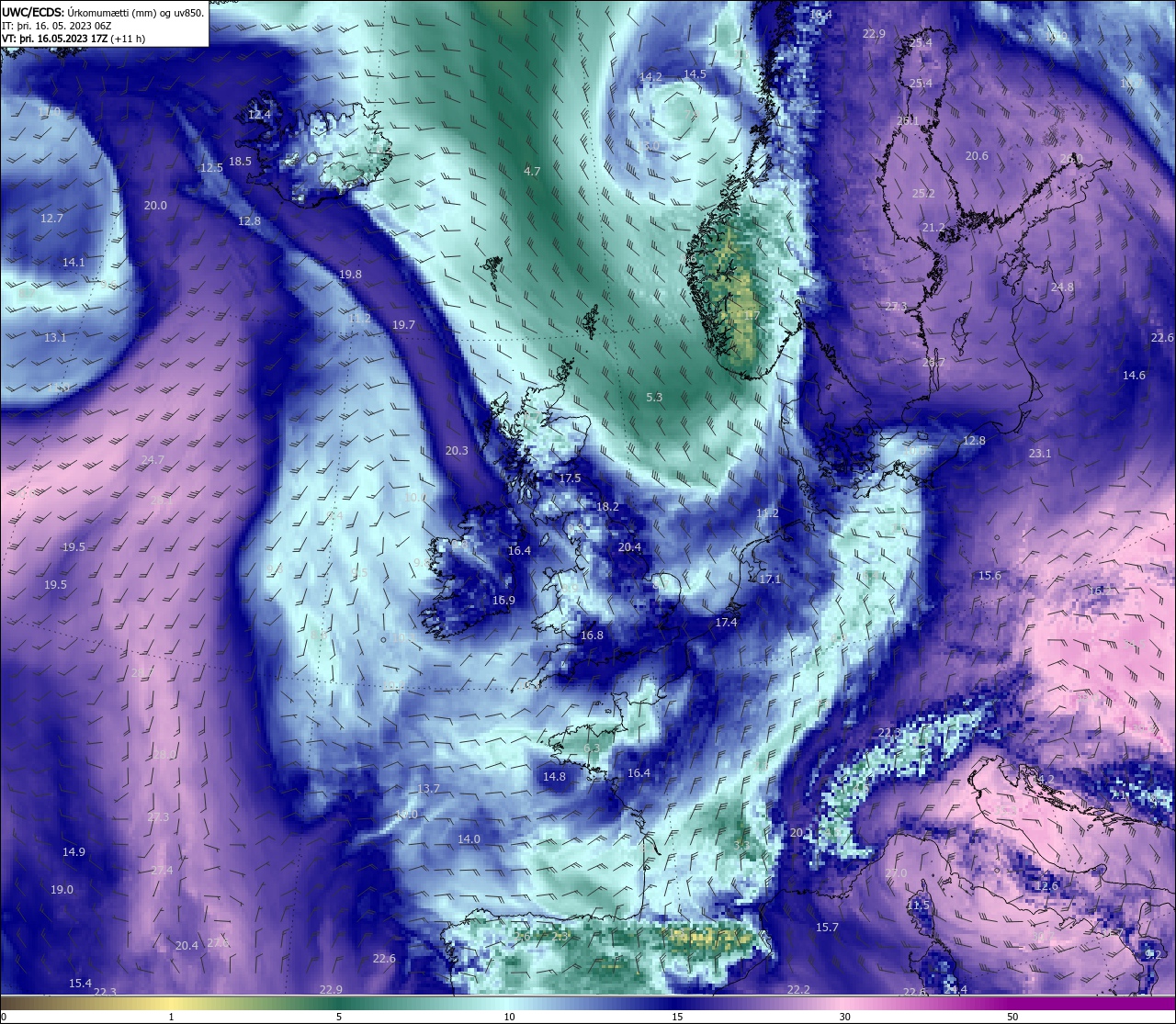Click the 5 label on color scale
The height and width of the screenshot is (1024, 1176).
click(x=339, y=1017)
